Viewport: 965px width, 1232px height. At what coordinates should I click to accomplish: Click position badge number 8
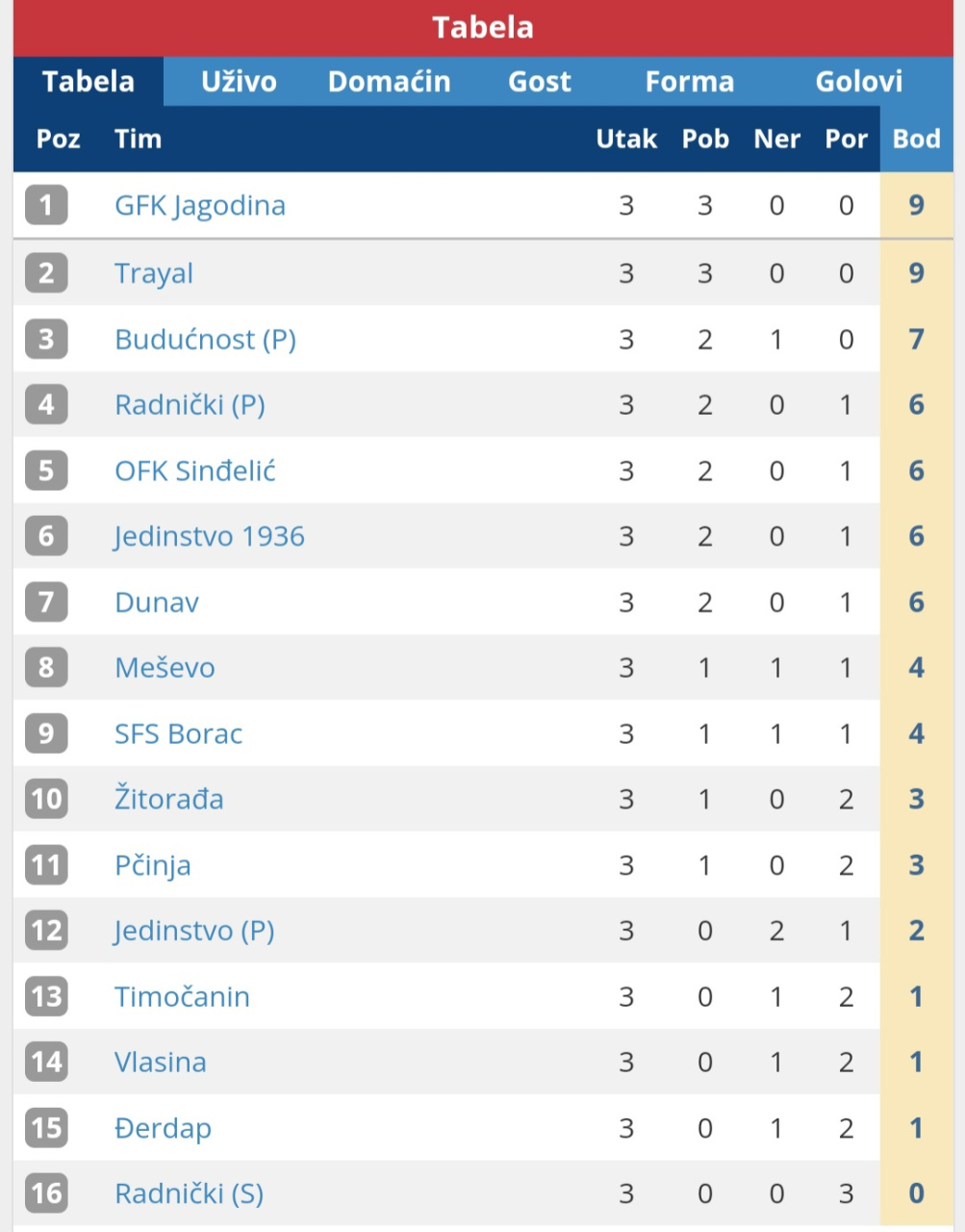tap(46, 667)
